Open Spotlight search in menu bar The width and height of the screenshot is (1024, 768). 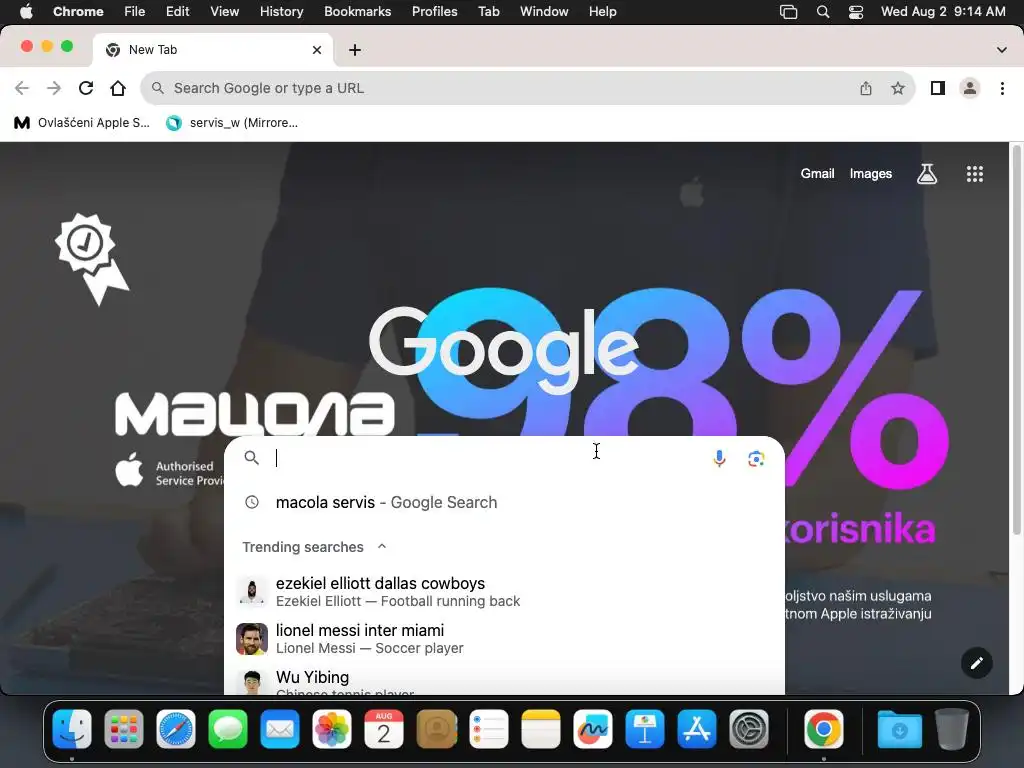pyautogui.click(x=823, y=12)
